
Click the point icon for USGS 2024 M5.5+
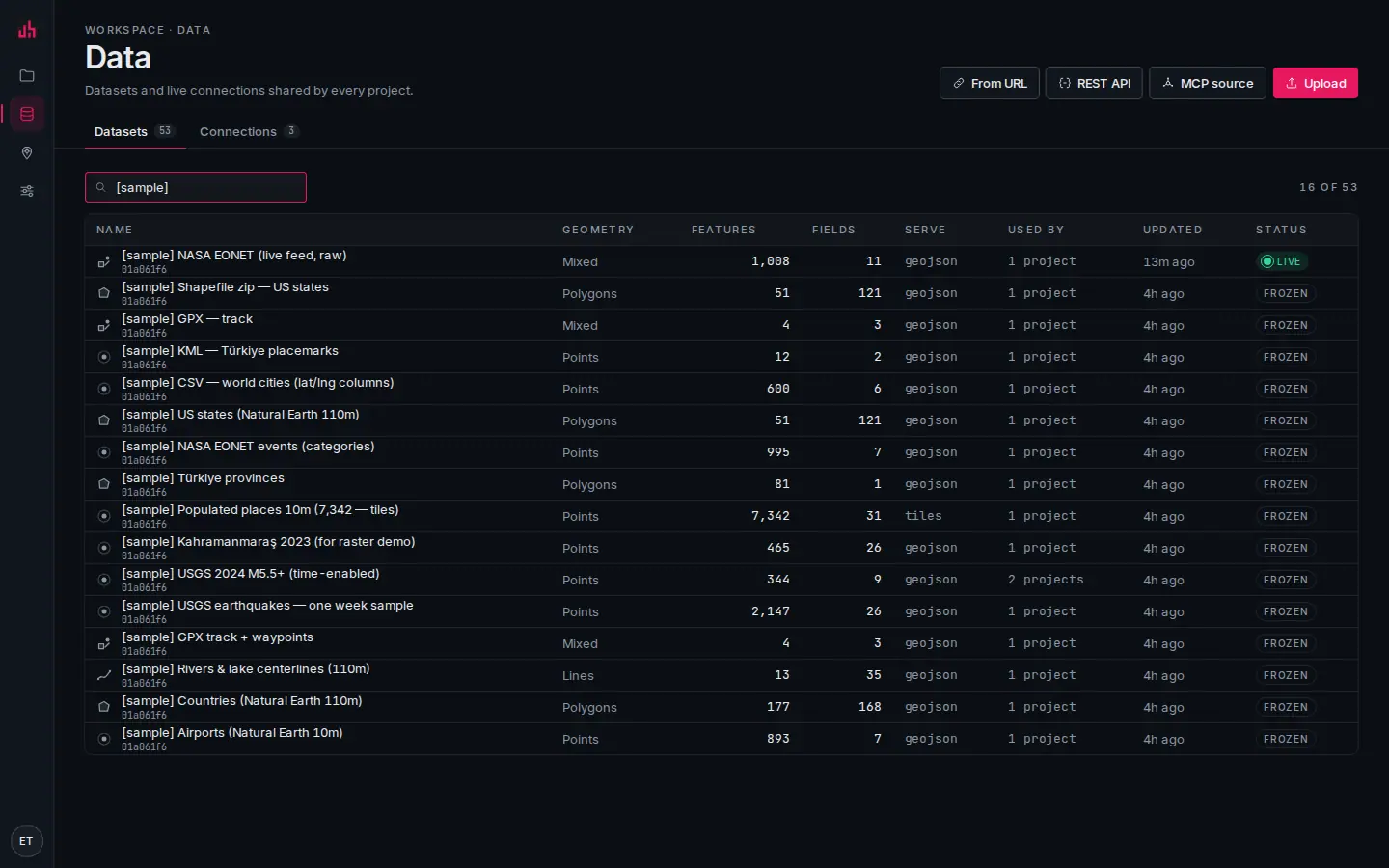pyautogui.click(x=104, y=580)
